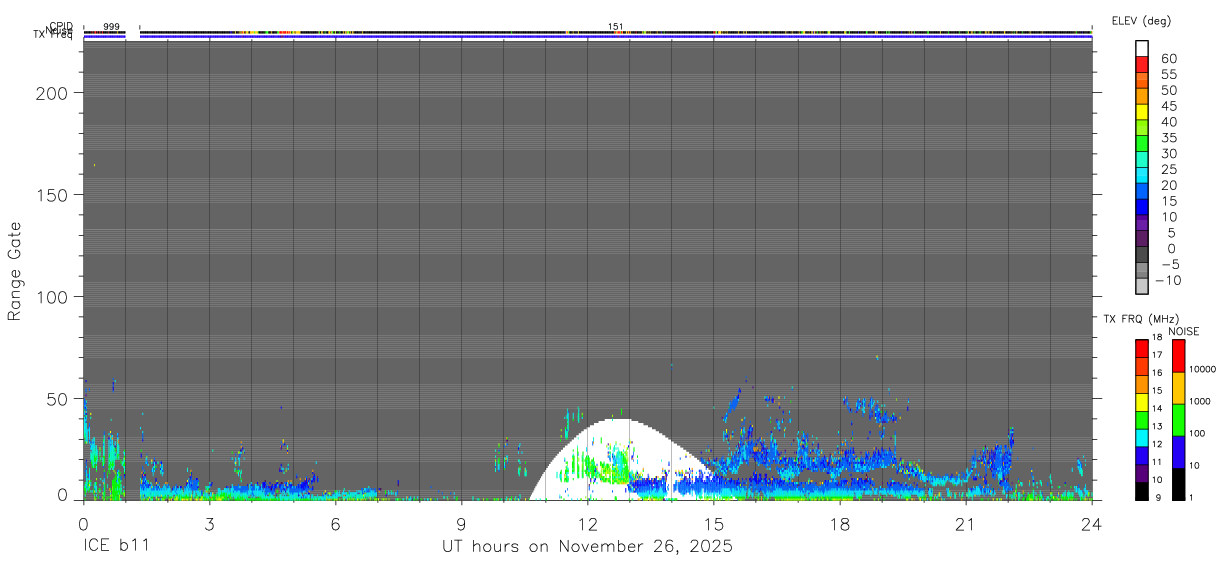Click the orange segment of NOISE colorbar

pyautogui.click(x=1177, y=388)
